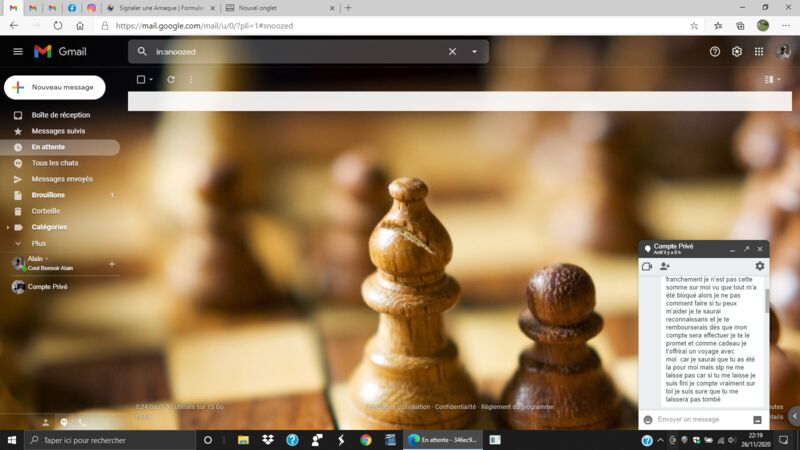The image size is (800, 450).
Task: Reload the page in the browser
Action: tap(58, 26)
